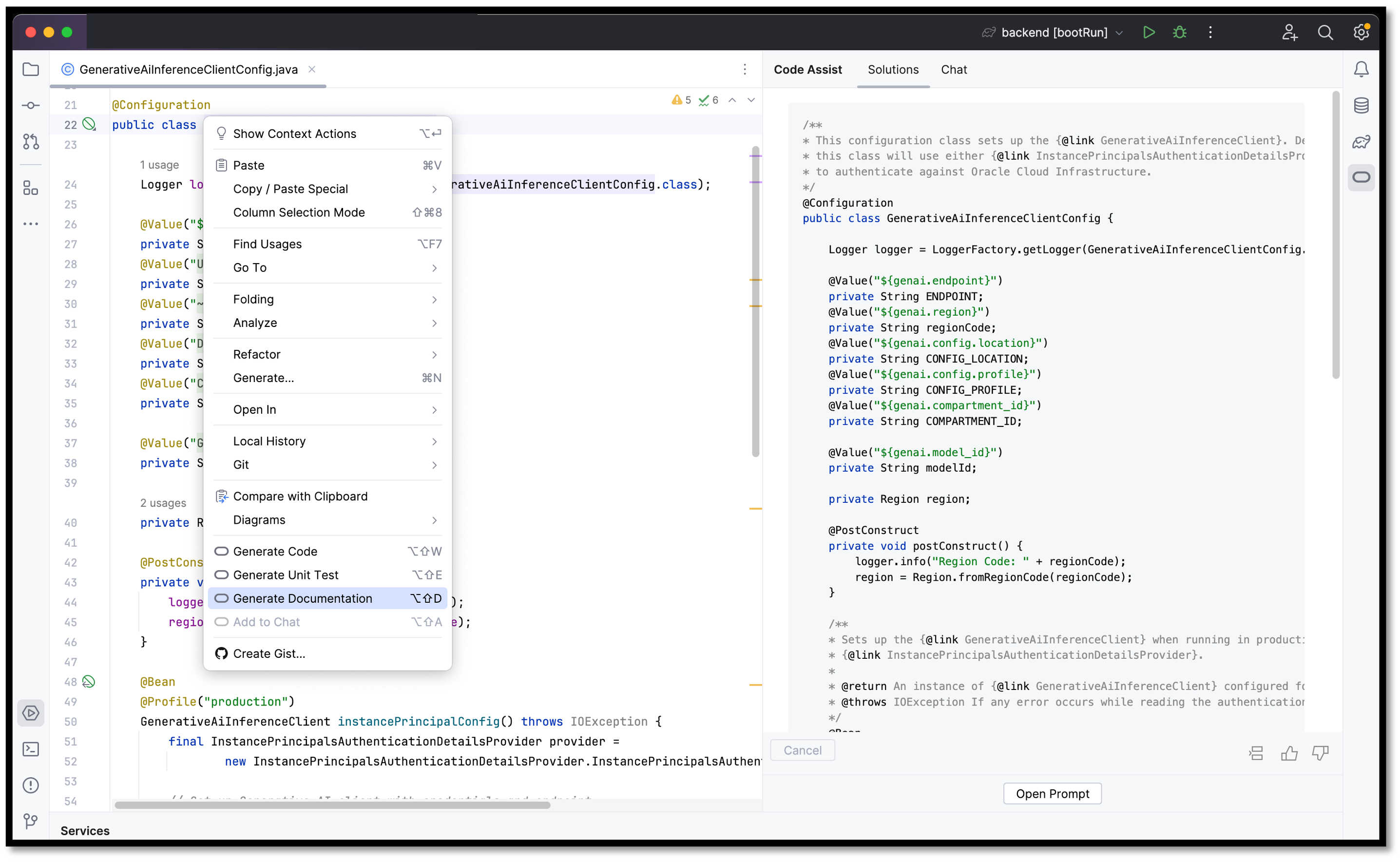
Task: Open the Terminal tool window
Action: (31, 749)
